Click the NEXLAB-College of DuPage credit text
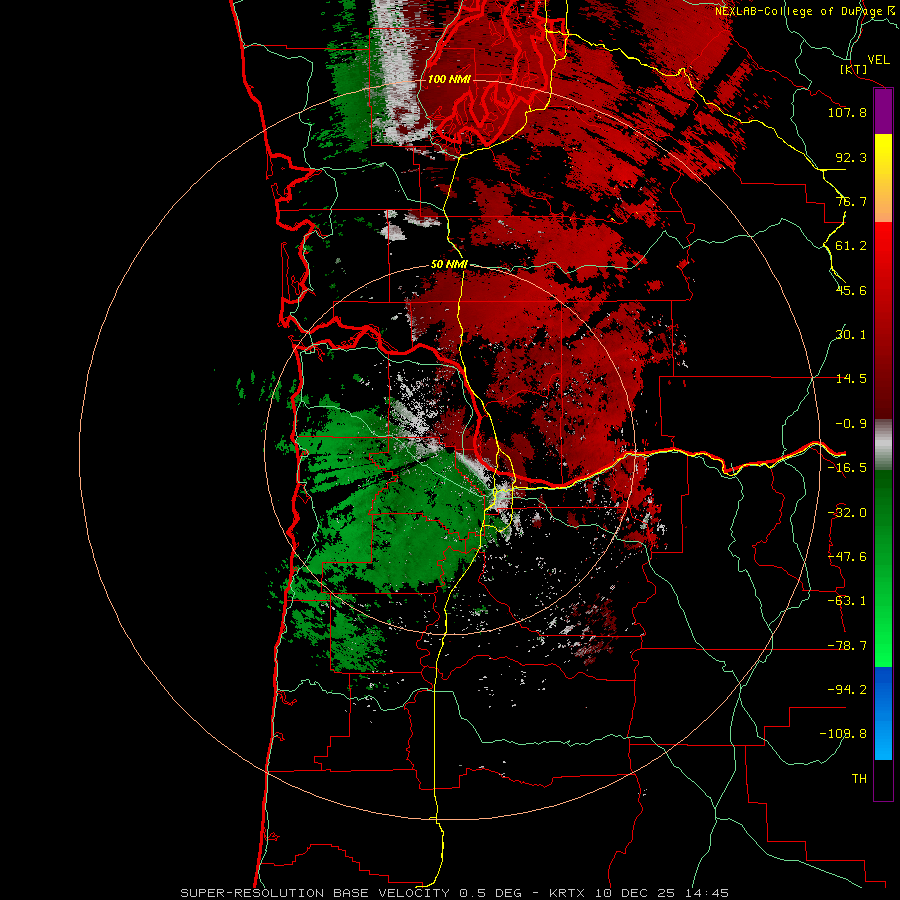Viewport: 900px width, 900px height. click(798, 11)
